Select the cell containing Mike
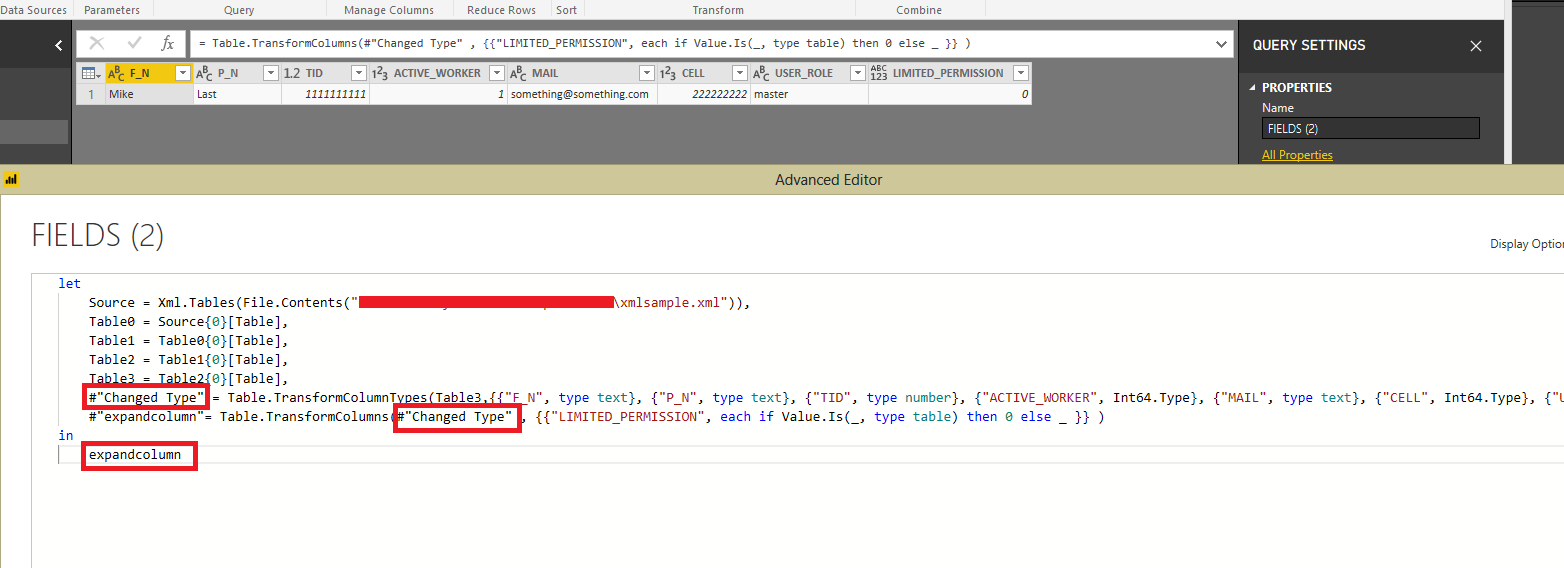 click(149, 94)
